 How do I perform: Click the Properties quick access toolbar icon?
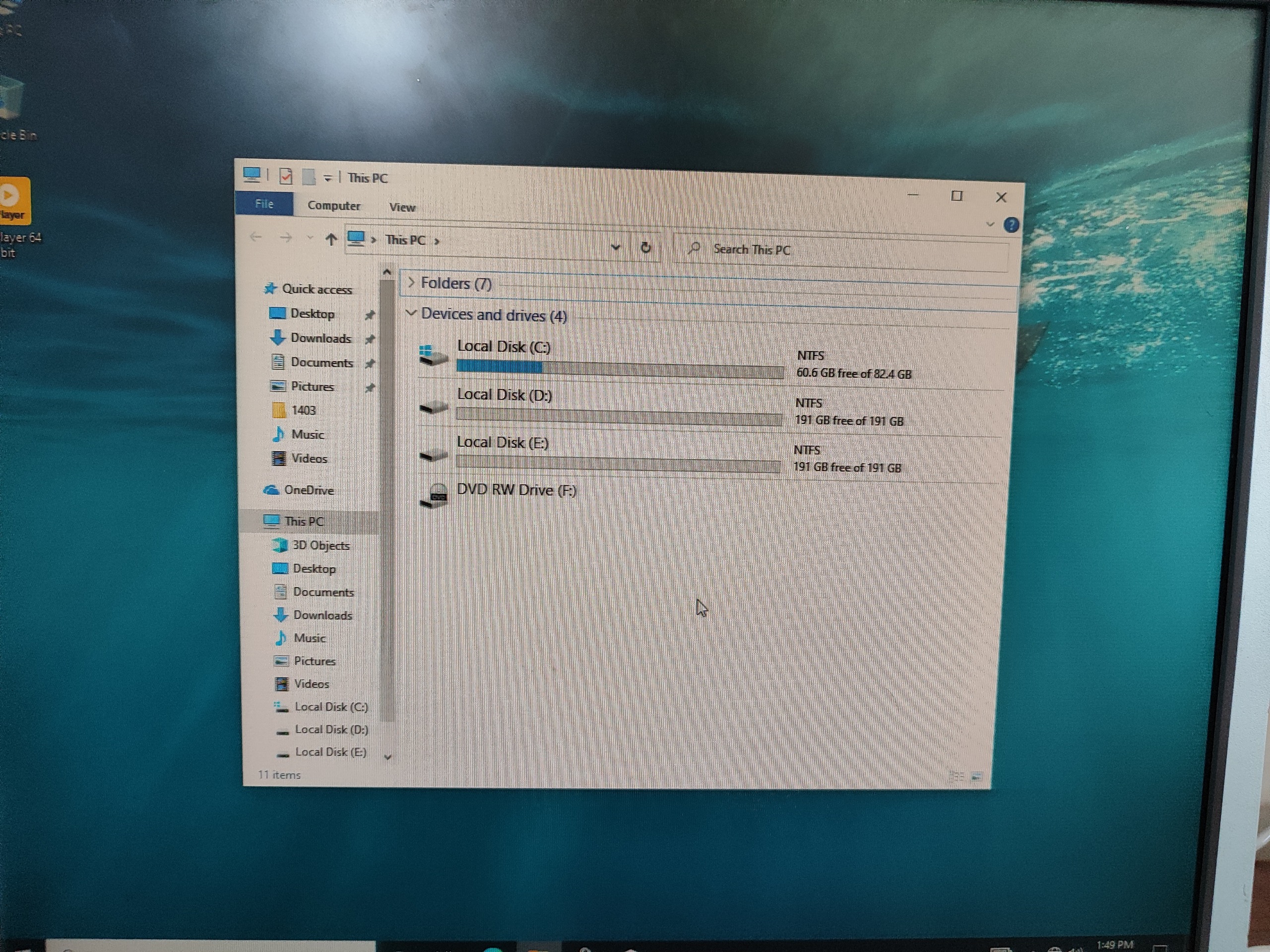285,176
